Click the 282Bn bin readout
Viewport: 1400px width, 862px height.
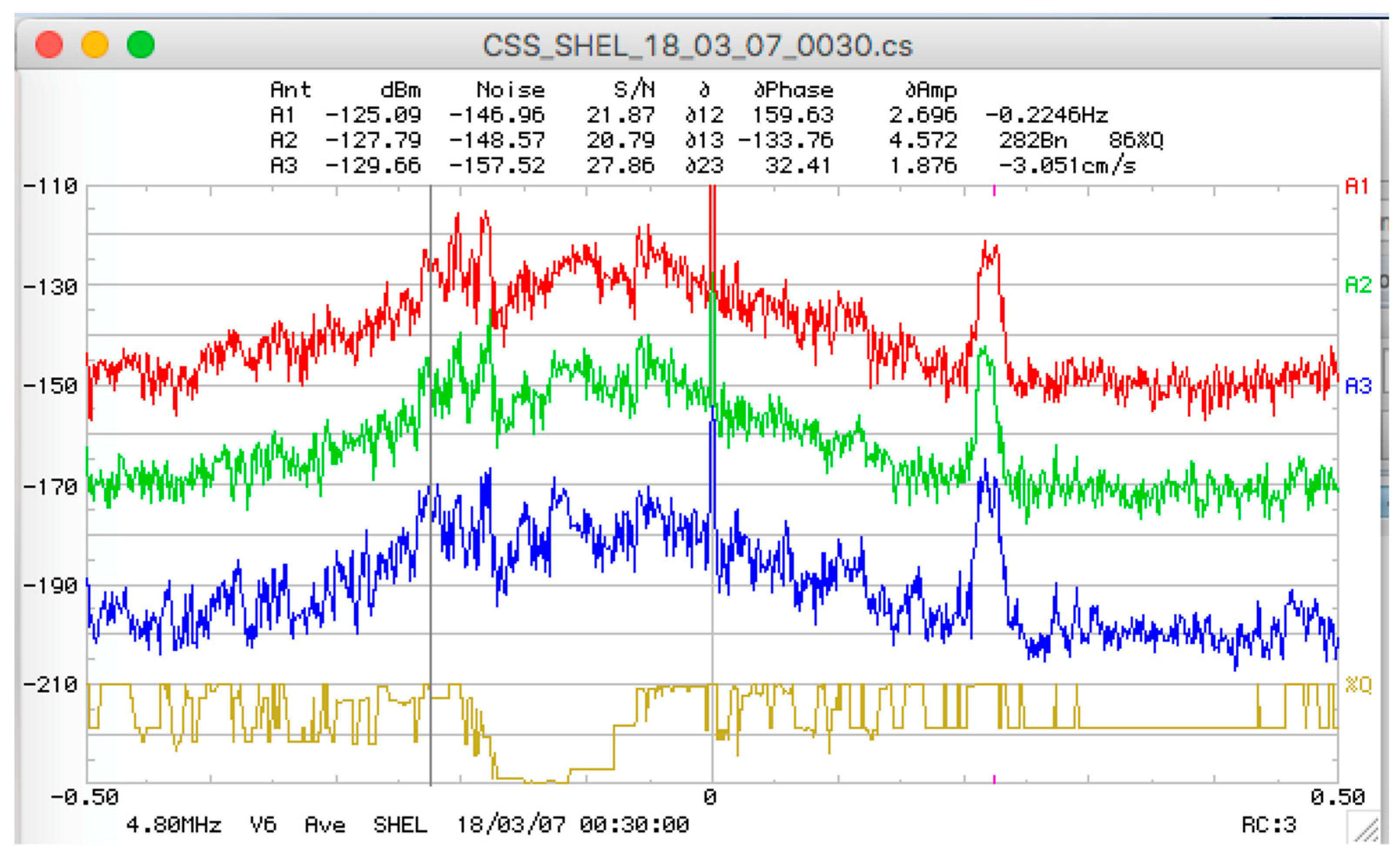(x=1033, y=140)
